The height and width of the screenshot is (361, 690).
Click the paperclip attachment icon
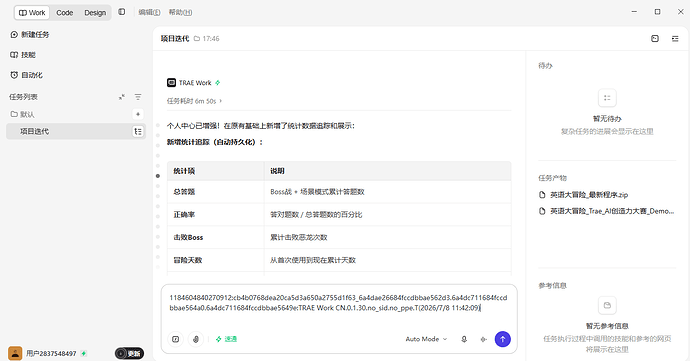point(196,339)
